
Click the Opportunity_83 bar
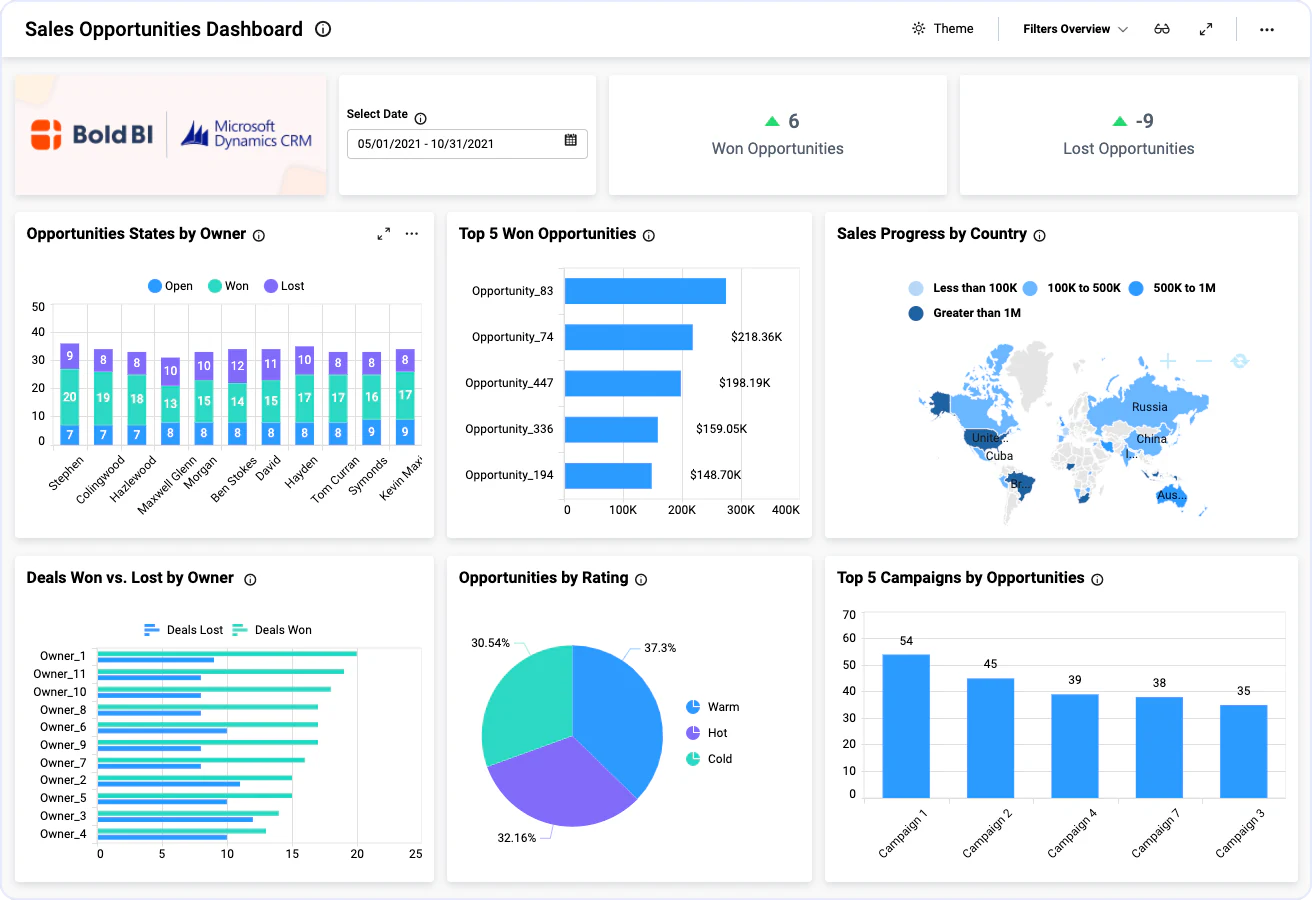(x=645, y=291)
